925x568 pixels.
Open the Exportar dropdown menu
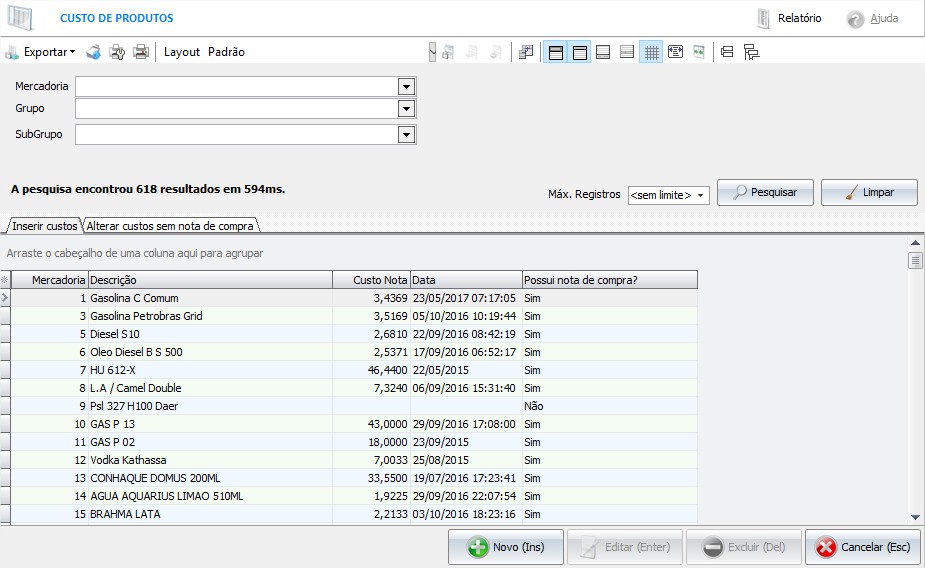pyautogui.click(x=41, y=52)
